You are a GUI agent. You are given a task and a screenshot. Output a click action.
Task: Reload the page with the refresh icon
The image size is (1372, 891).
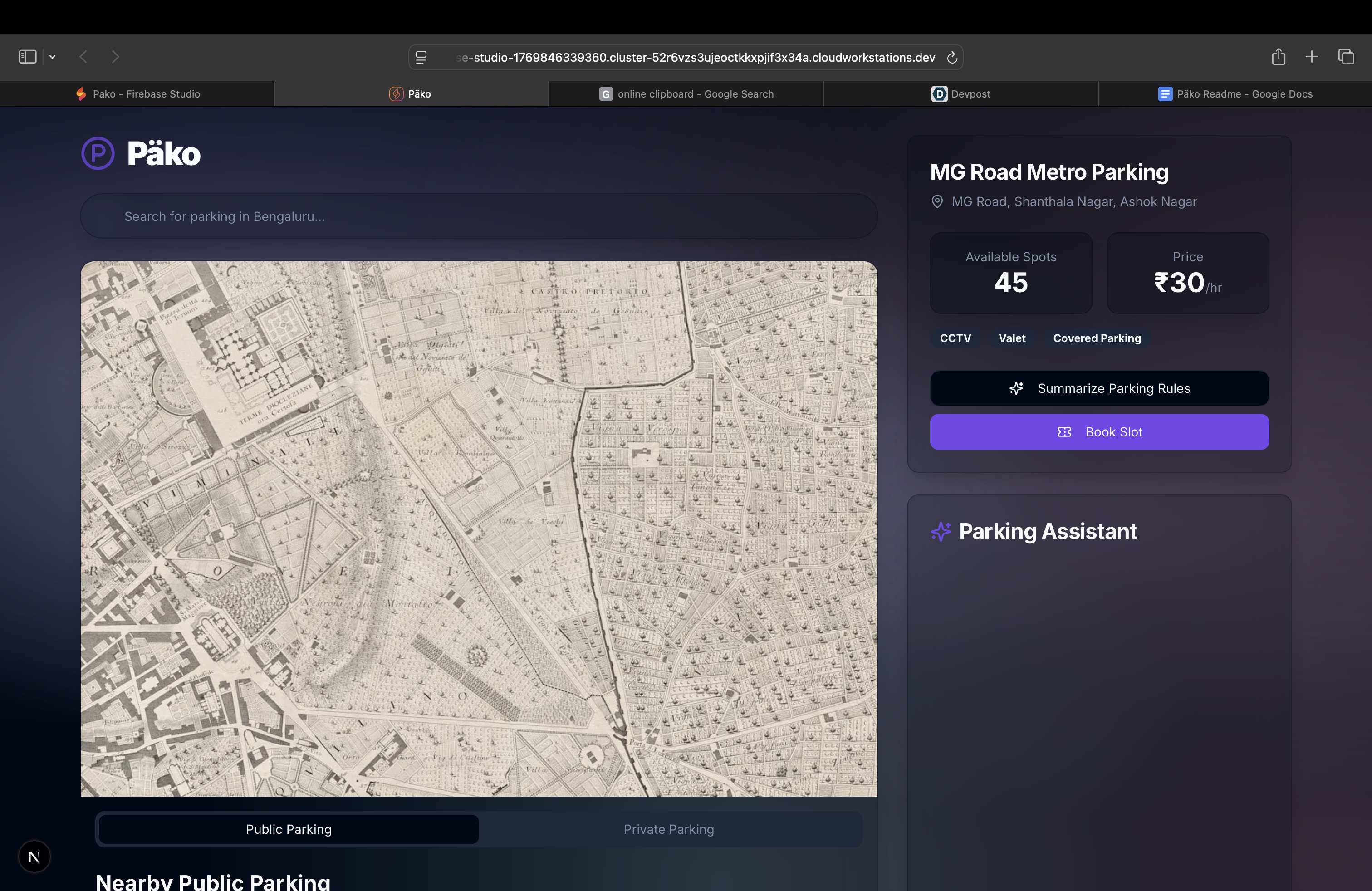pos(952,57)
